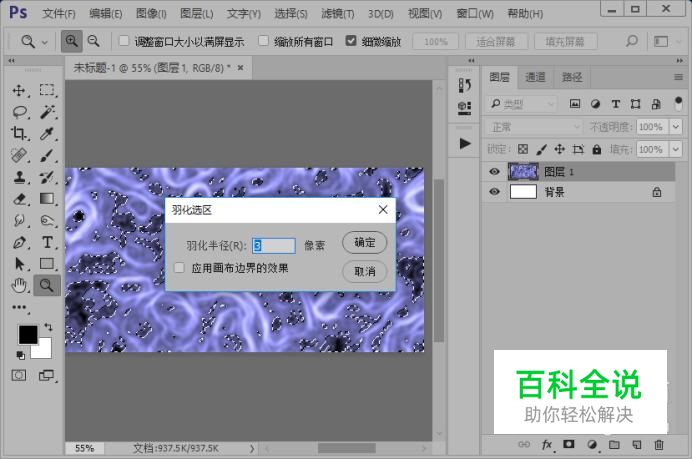This screenshot has width=692, height=459.
Task: Open the Image menu
Action: [151, 14]
